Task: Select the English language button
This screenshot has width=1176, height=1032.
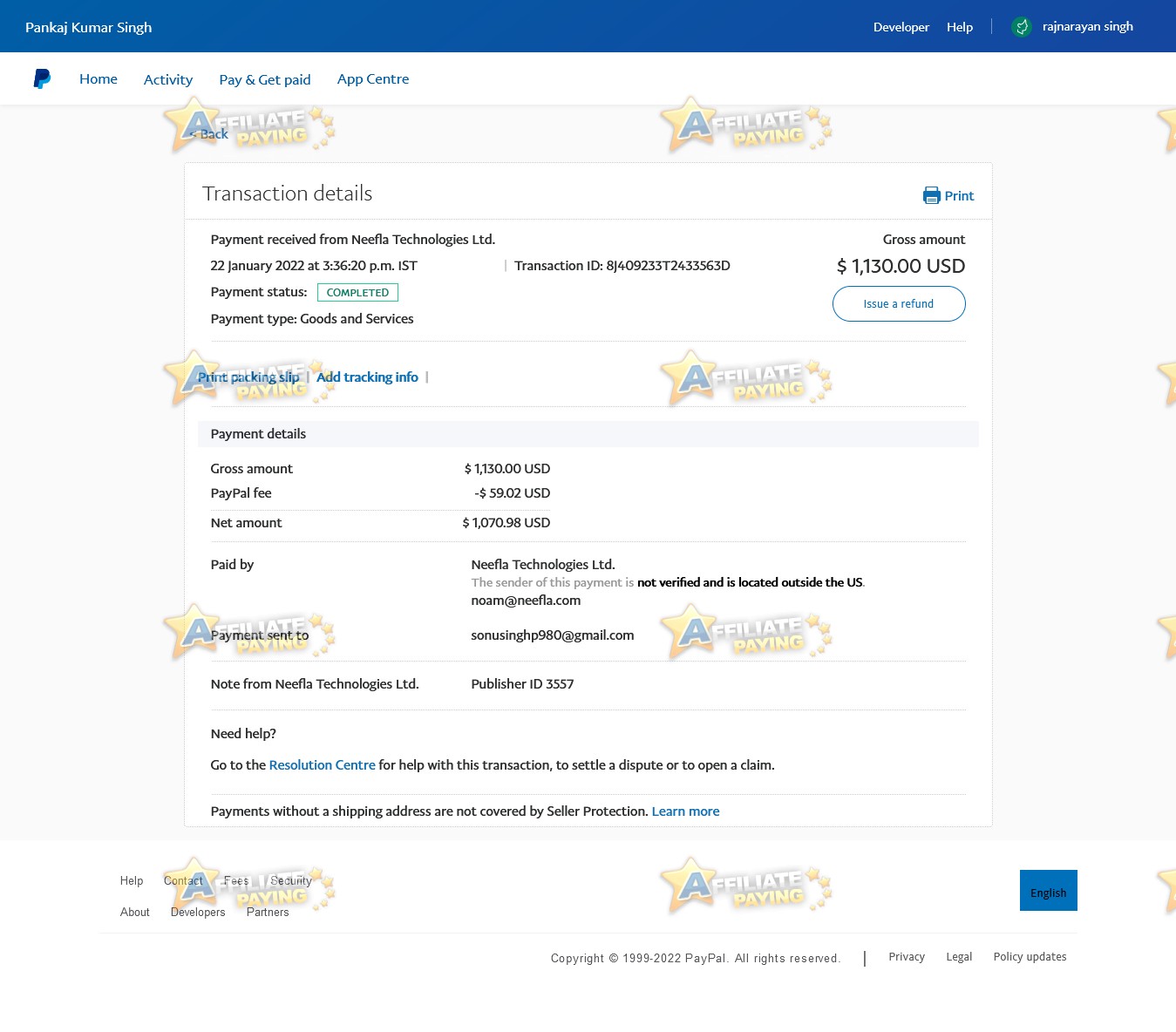Action: coord(1049,891)
